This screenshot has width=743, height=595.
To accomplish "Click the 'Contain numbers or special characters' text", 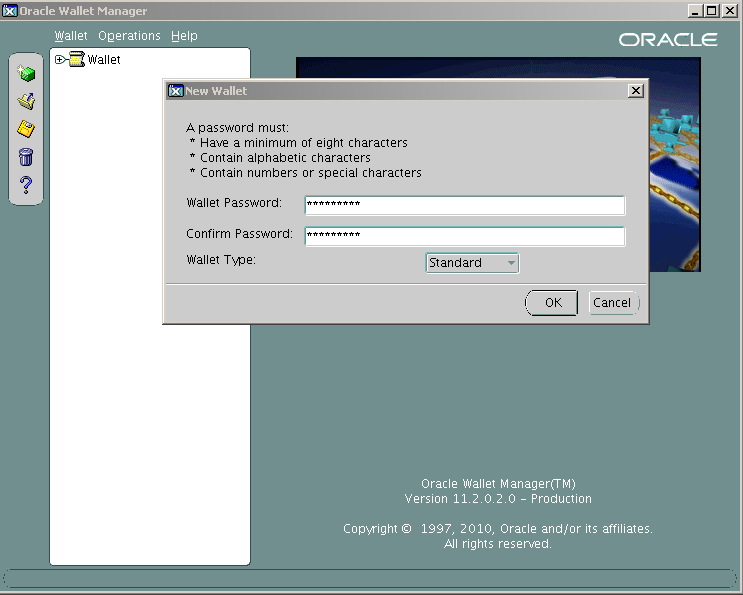I will (x=311, y=173).
